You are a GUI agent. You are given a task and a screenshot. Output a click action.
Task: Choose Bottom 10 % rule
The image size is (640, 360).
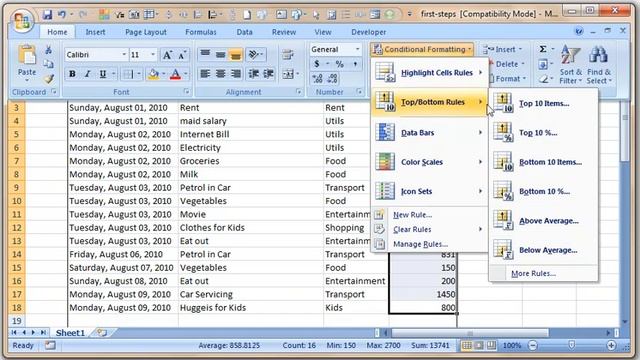(x=543, y=191)
